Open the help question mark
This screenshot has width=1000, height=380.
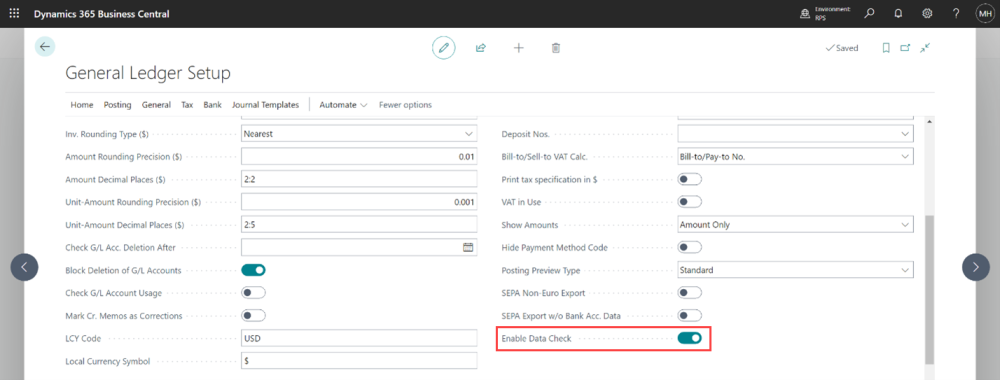956,13
